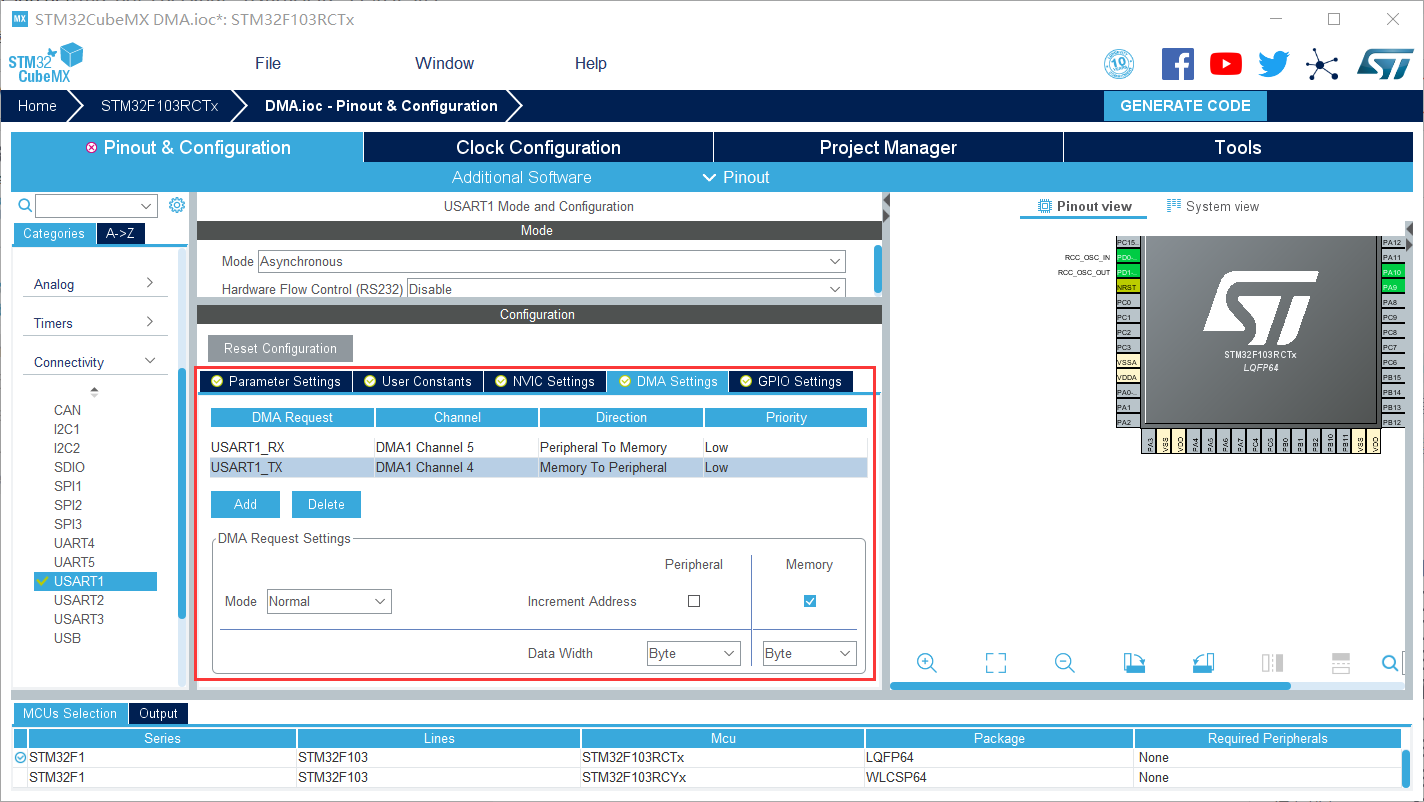Add a new DMA request
The image size is (1424, 802).
click(x=245, y=504)
